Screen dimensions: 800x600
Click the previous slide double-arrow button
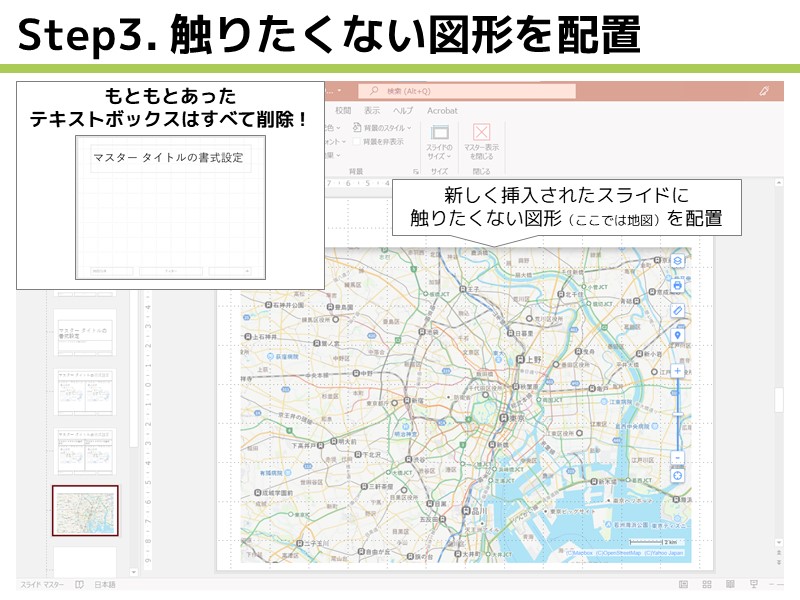click(779, 553)
